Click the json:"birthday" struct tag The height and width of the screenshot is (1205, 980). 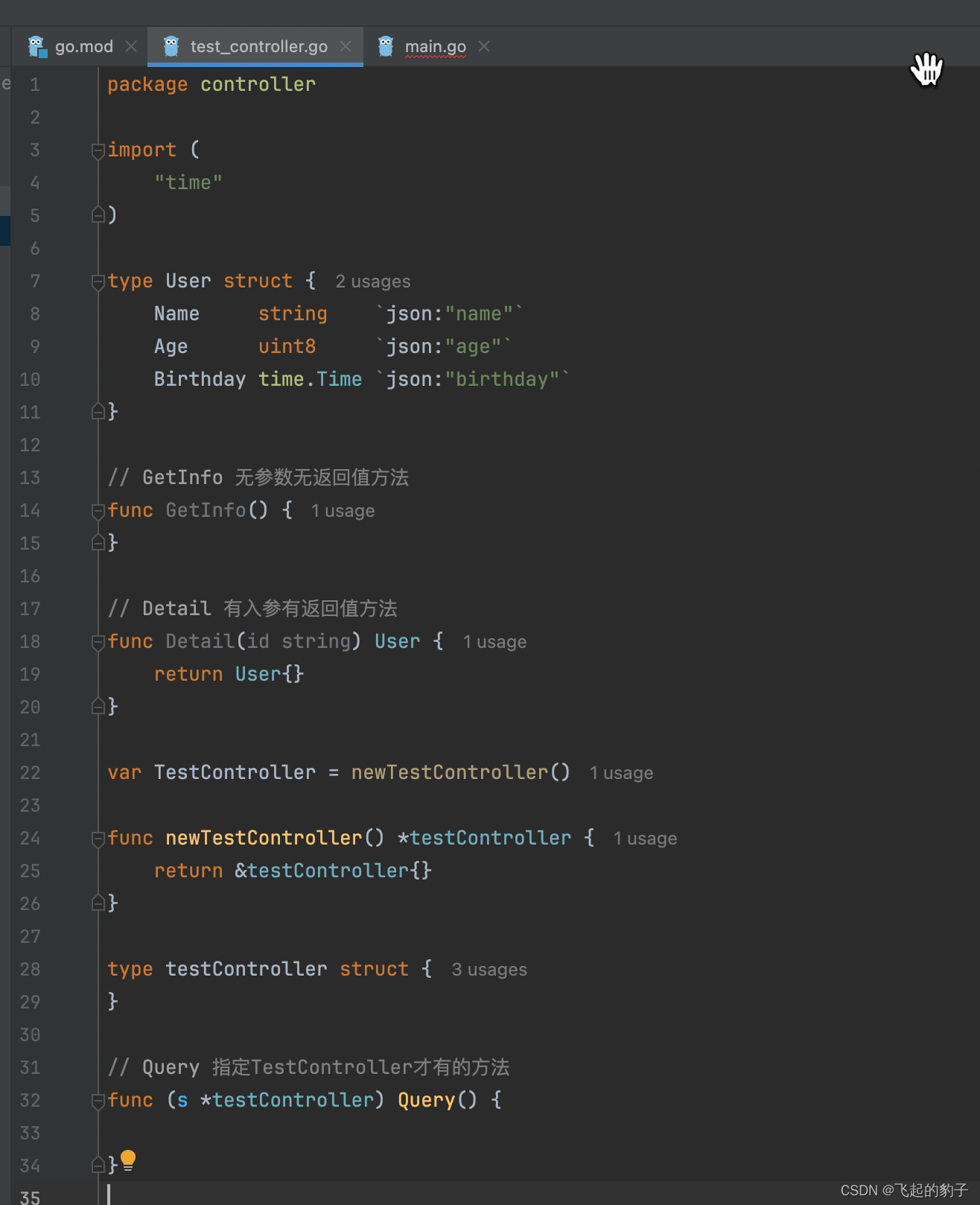pyautogui.click(x=472, y=379)
